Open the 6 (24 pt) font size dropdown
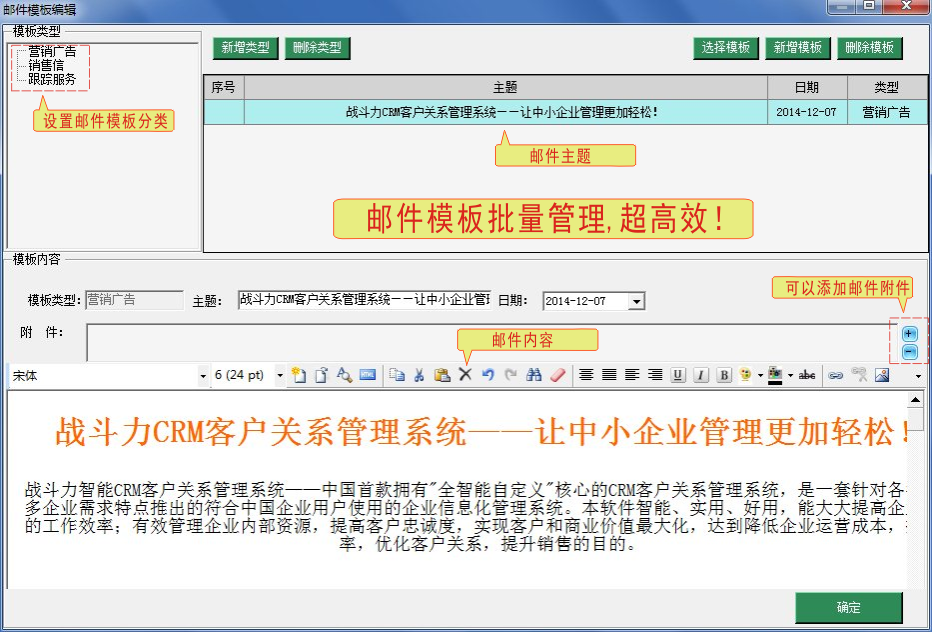This screenshot has height=632, width=932. point(279,376)
